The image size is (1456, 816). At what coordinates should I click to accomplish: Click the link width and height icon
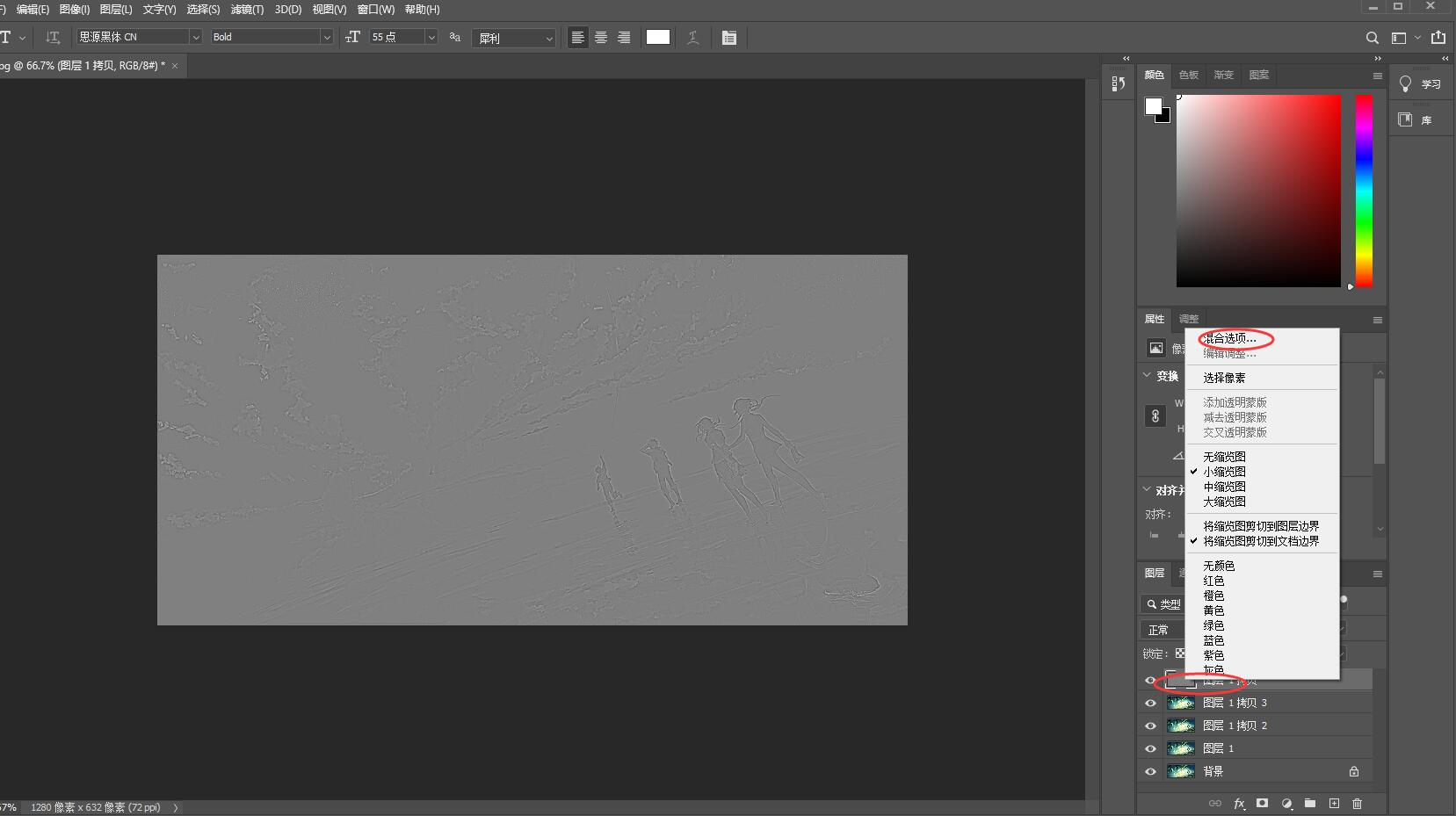coord(1155,415)
